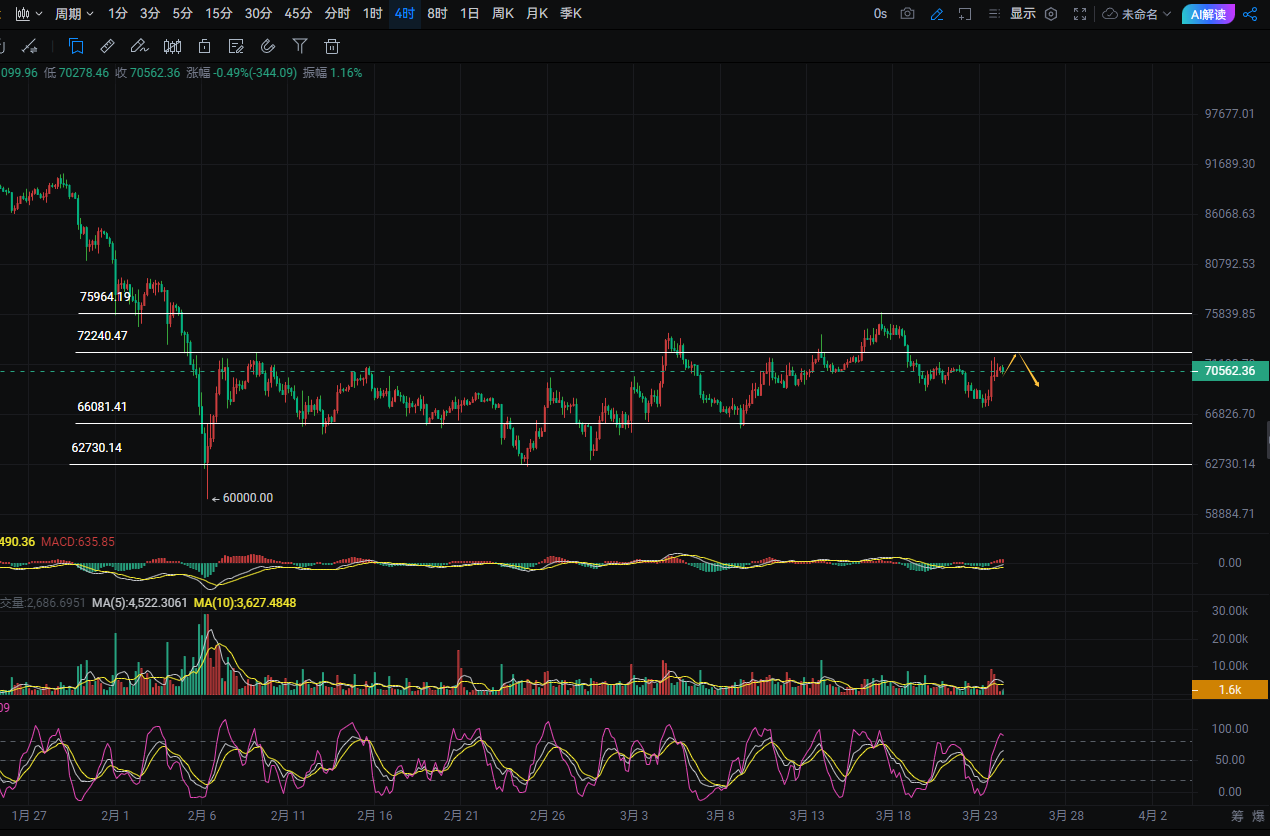Image resolution: width=1270 pixels, height=836 pixels.
Task: Toggle the blue bookmark drawing tool
Action: [x=76, y=46]
